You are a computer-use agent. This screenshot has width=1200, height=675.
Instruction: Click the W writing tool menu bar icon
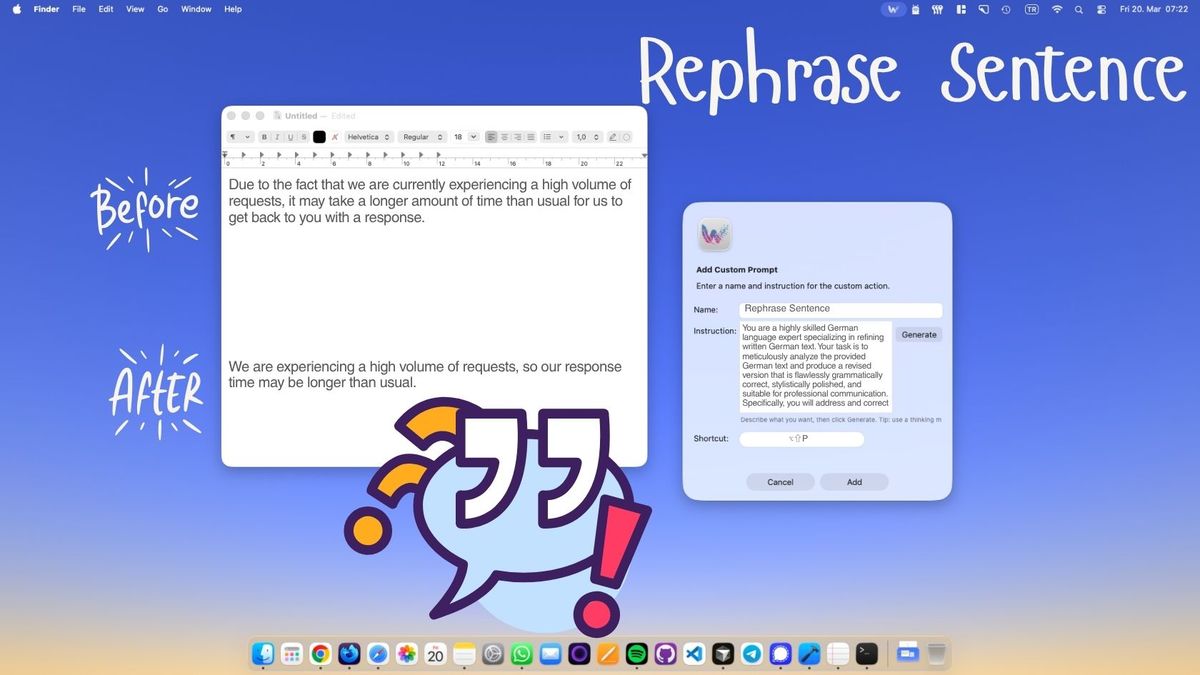tap(894, 9)
